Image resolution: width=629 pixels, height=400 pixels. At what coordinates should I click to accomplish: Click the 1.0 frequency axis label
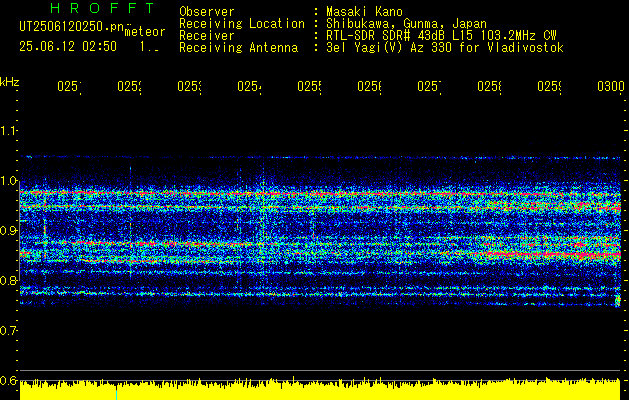point(9,181)
